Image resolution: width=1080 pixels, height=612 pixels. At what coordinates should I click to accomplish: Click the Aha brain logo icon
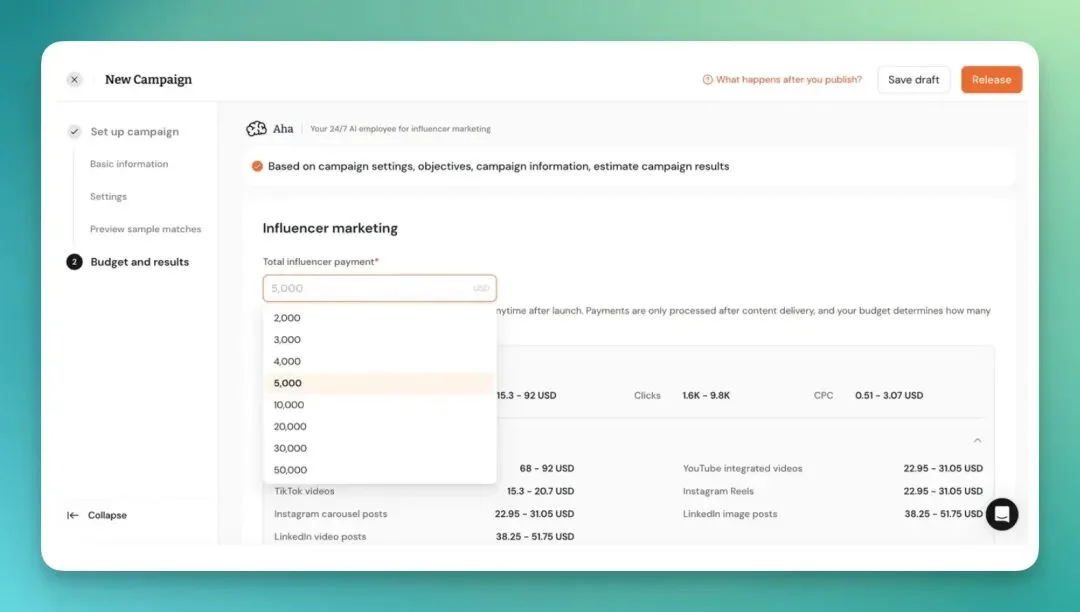point(257,129)
